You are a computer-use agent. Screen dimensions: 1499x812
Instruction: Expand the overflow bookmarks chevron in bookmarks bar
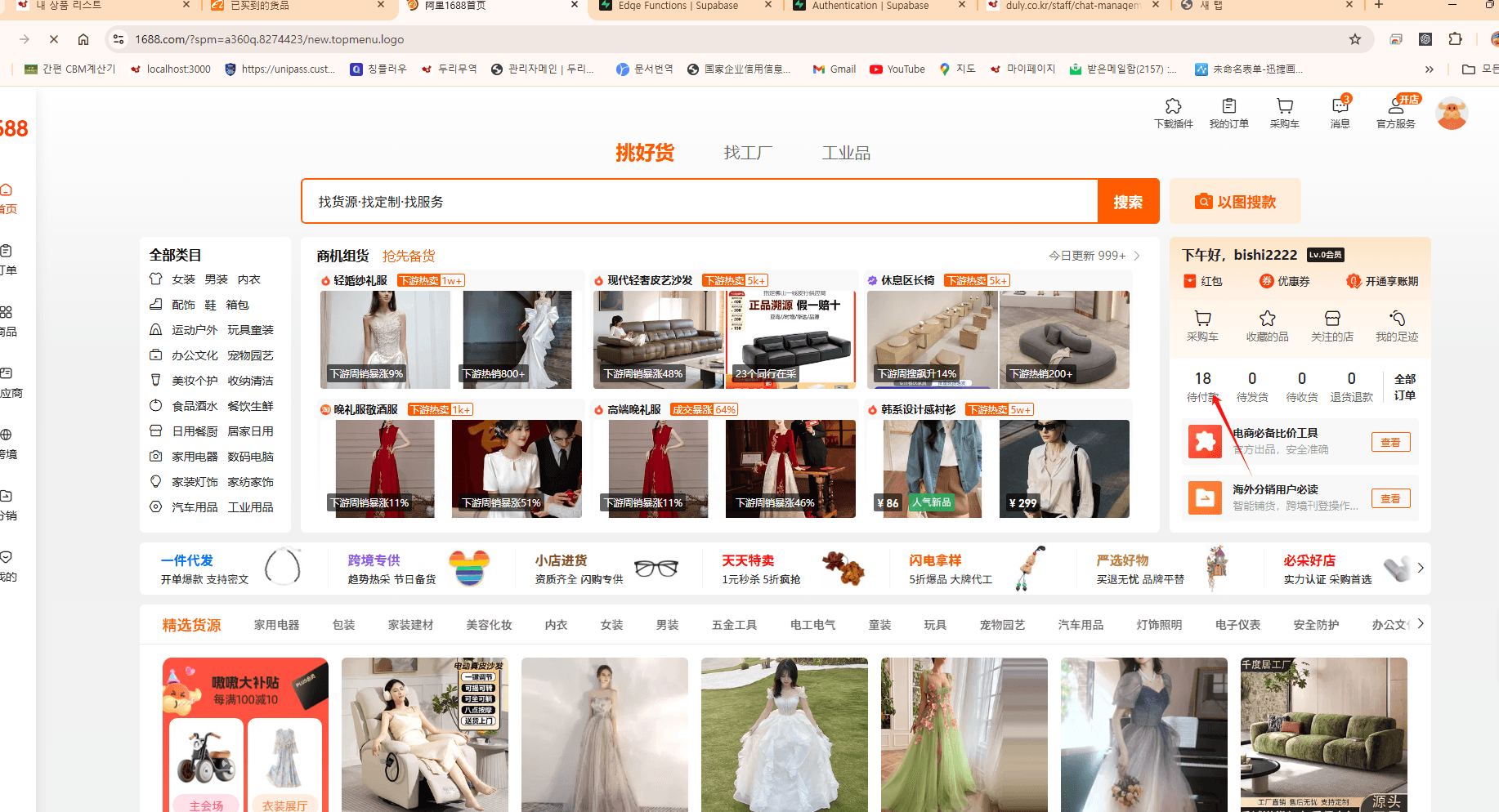coord(1430,69)
